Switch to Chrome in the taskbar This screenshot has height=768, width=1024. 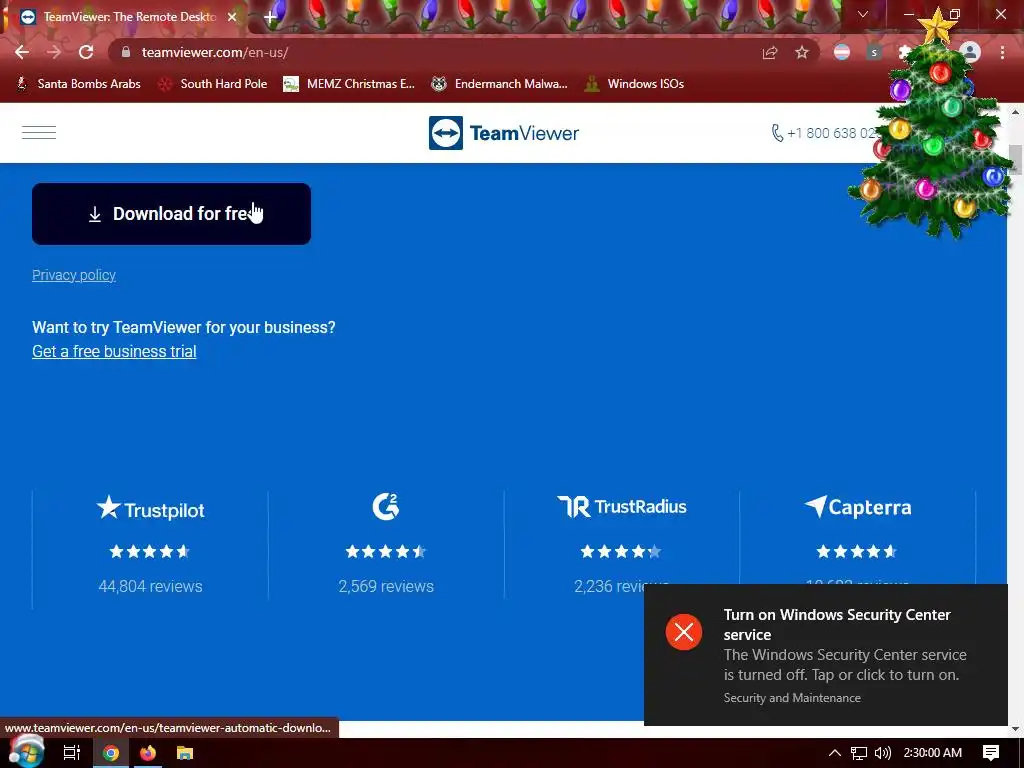pos(111,753)
